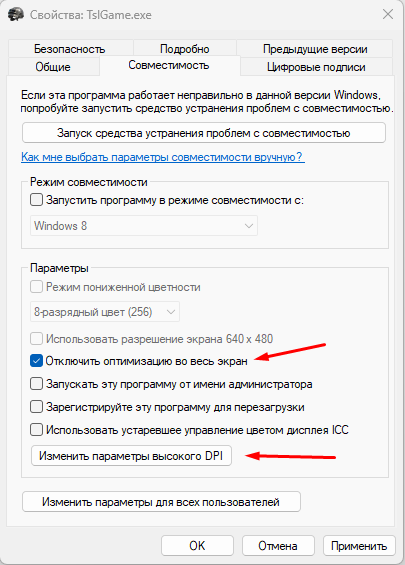This screenshot has height=565, width=405.
Task: Toggle Зарегистрируйте эту программу для перезагрузки checkbox
Action: pos(36,407)
